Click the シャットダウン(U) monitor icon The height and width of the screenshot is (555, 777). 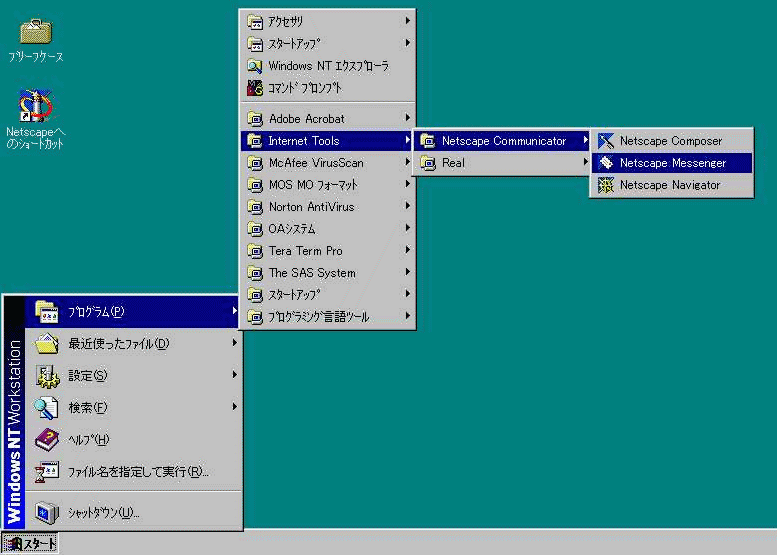point(47,513)
